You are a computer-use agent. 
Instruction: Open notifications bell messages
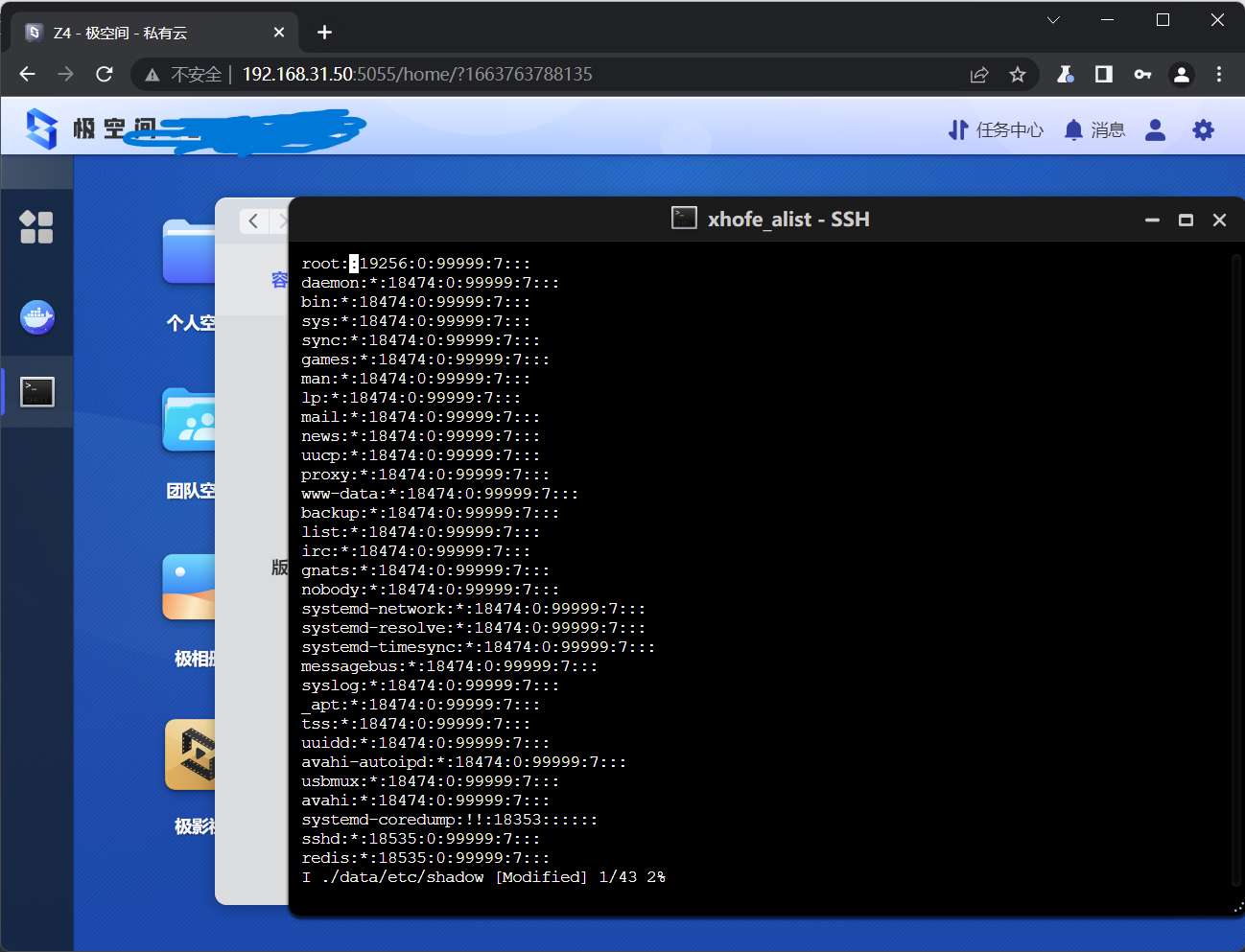tap(1094, 129)
